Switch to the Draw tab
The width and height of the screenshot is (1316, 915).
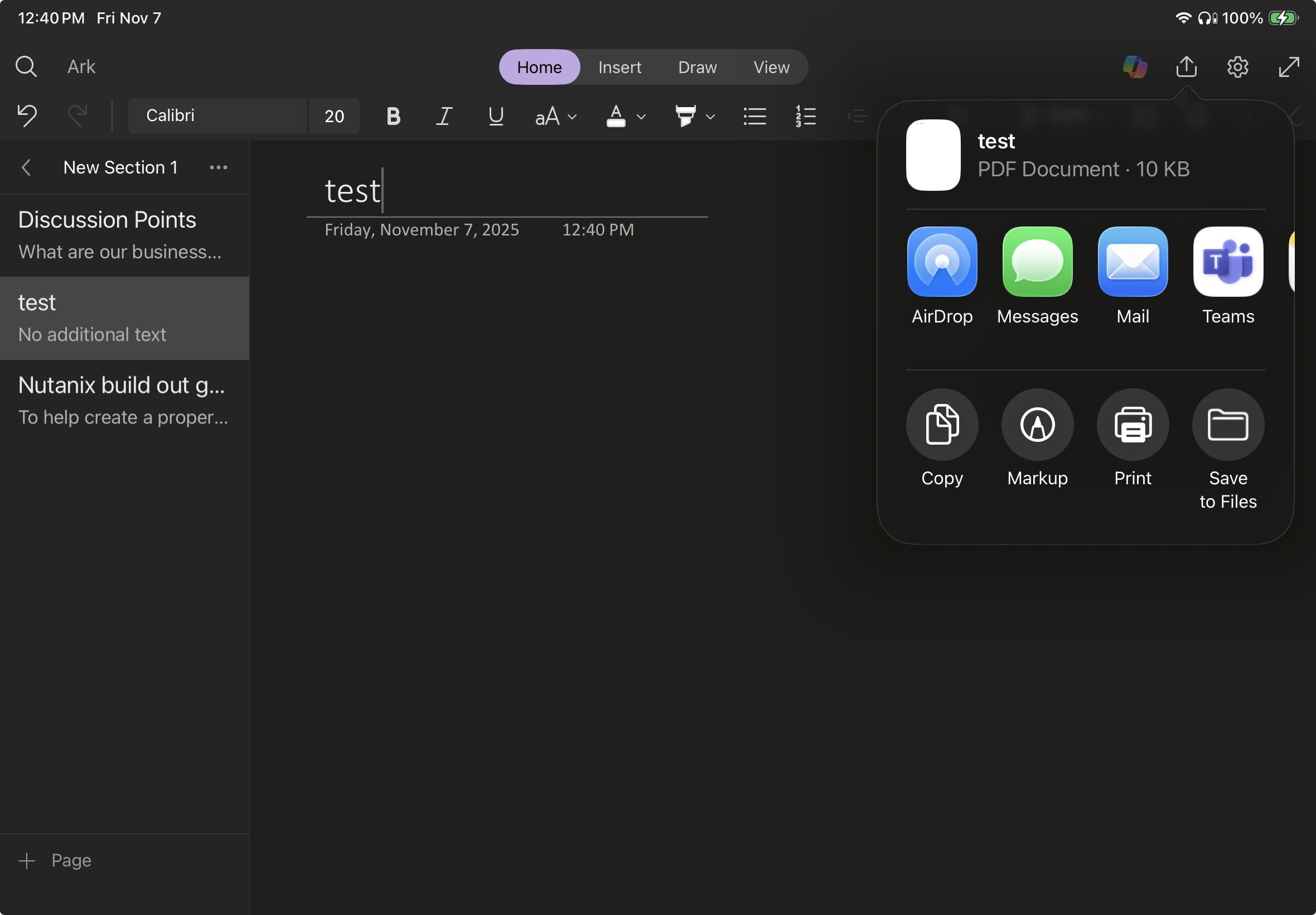click(x=697, y=67)
